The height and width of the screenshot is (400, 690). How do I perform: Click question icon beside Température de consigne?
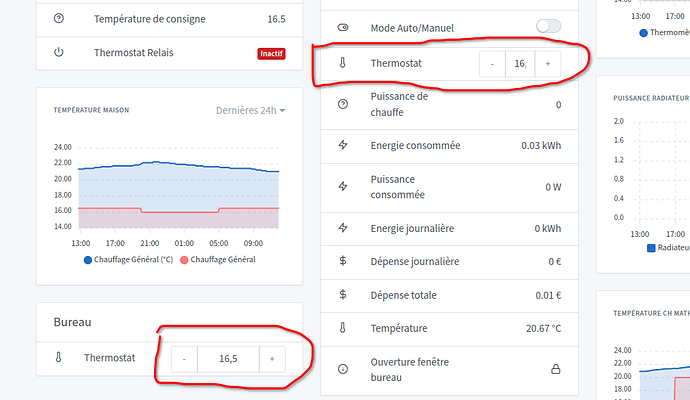pos(58,19)
